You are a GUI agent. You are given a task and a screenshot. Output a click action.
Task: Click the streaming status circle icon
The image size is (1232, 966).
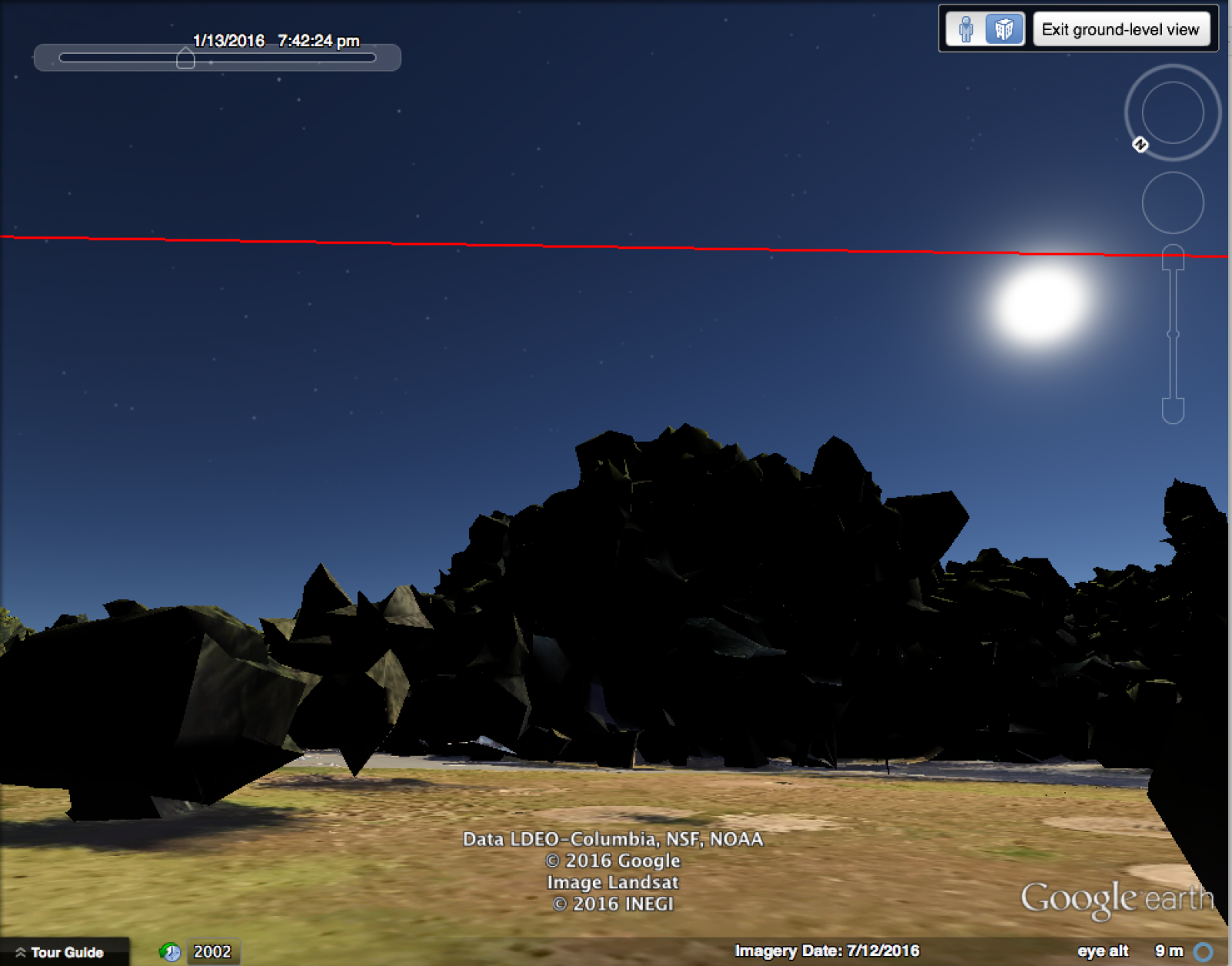[1203, 952]
